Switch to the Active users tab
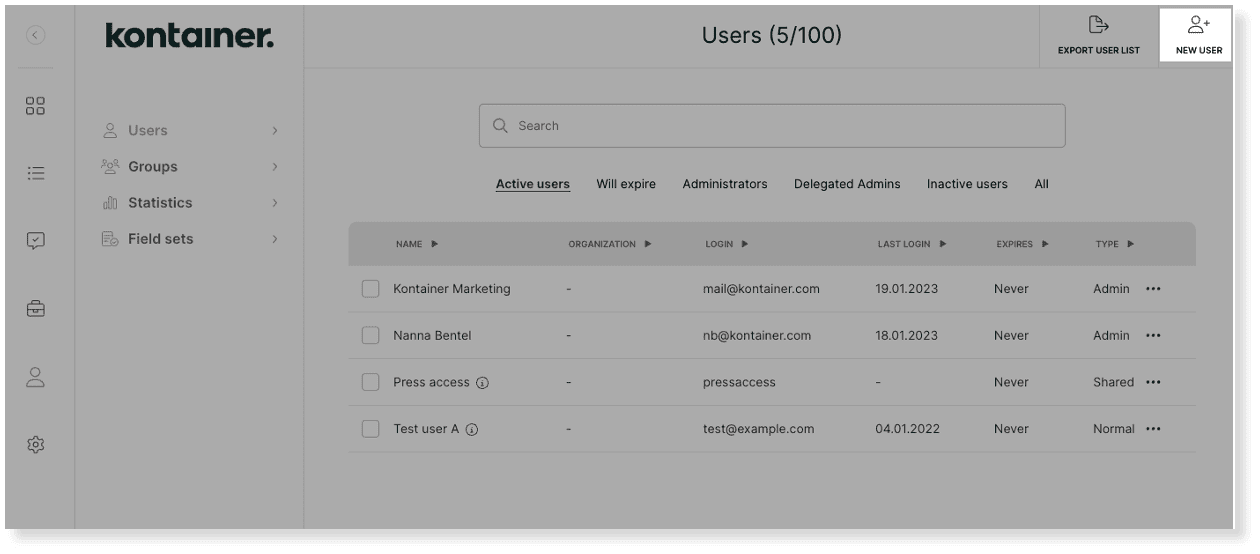Screen dimensions: 1260x554 click(533, 184)
